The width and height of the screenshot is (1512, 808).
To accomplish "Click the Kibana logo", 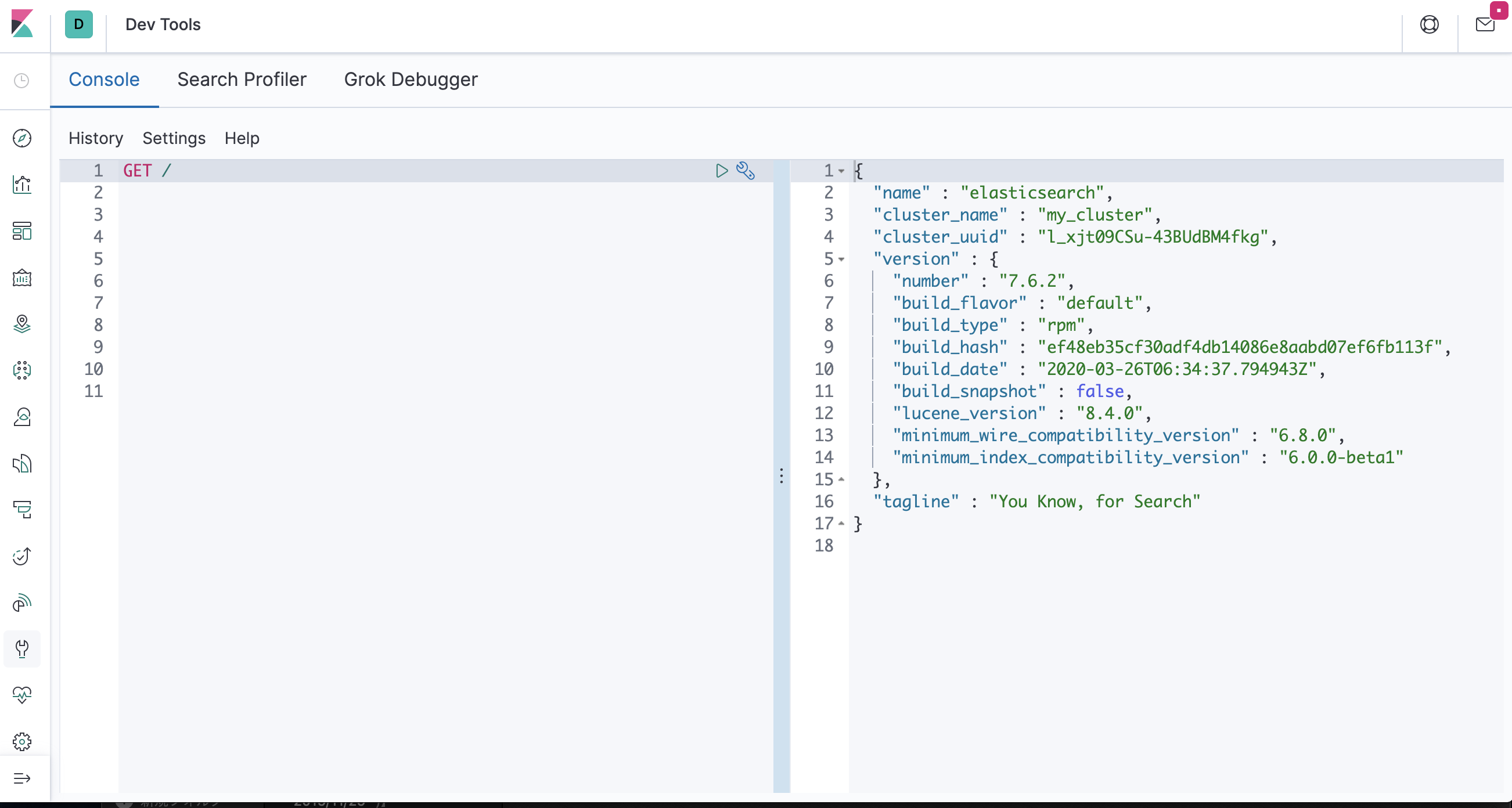I will [x=22, y=24].
